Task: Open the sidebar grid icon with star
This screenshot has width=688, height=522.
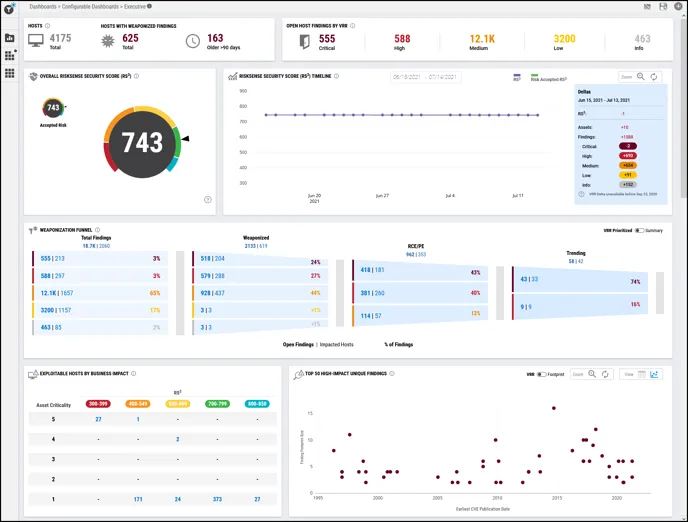Action: 10,55
